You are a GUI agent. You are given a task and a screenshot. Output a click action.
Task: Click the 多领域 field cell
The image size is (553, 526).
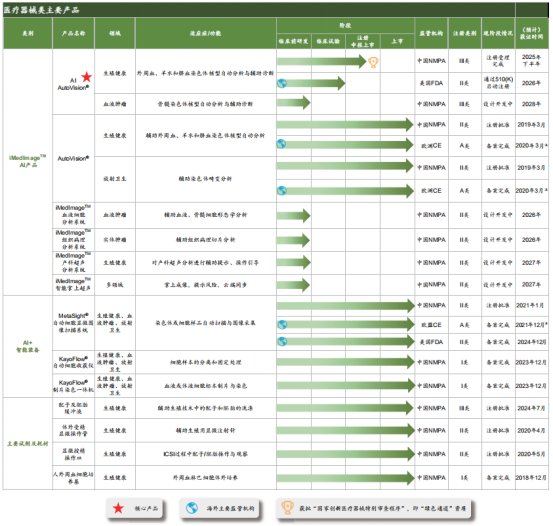pos(115,285)
